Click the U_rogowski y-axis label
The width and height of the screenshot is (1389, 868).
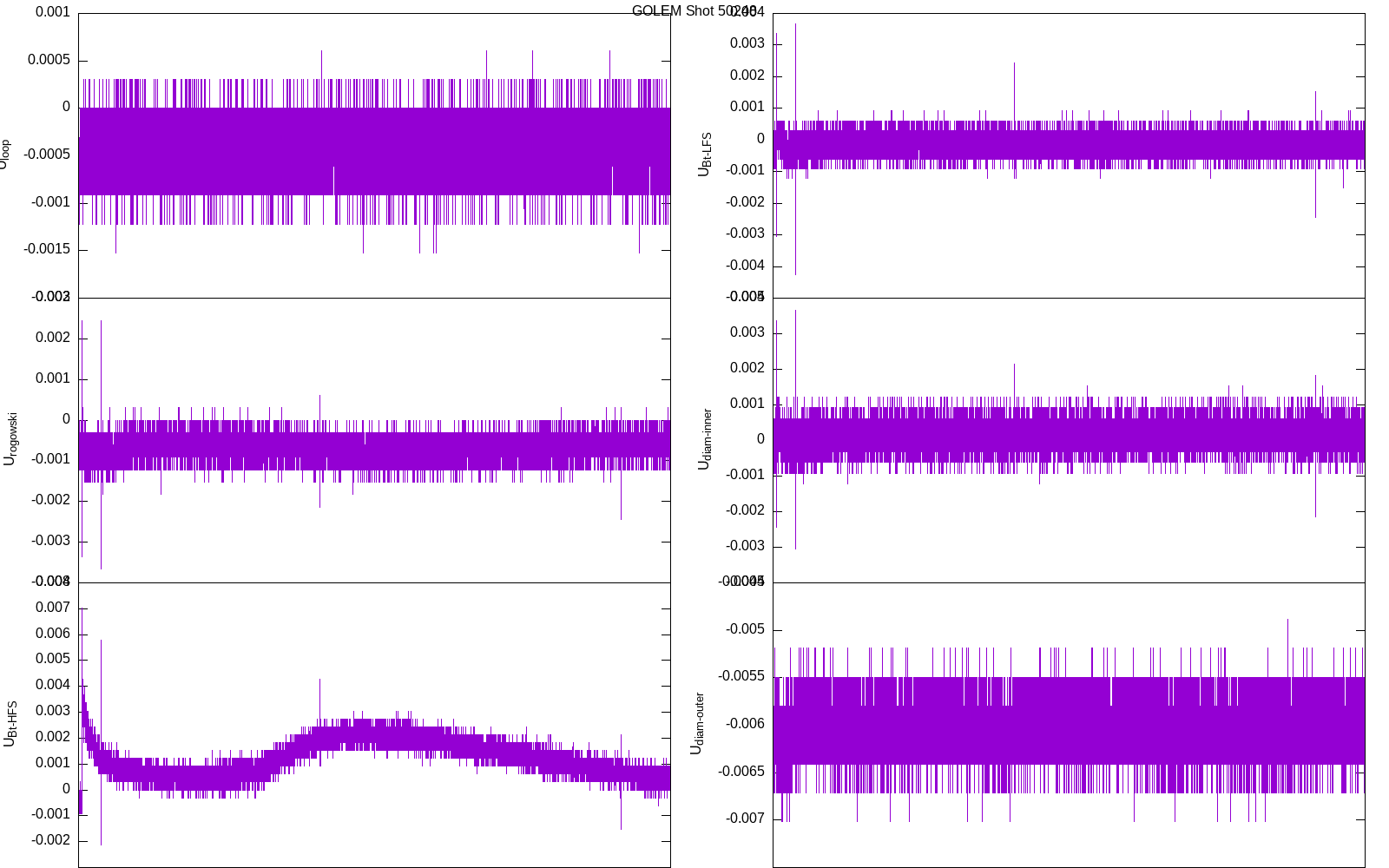click(10, 439)
